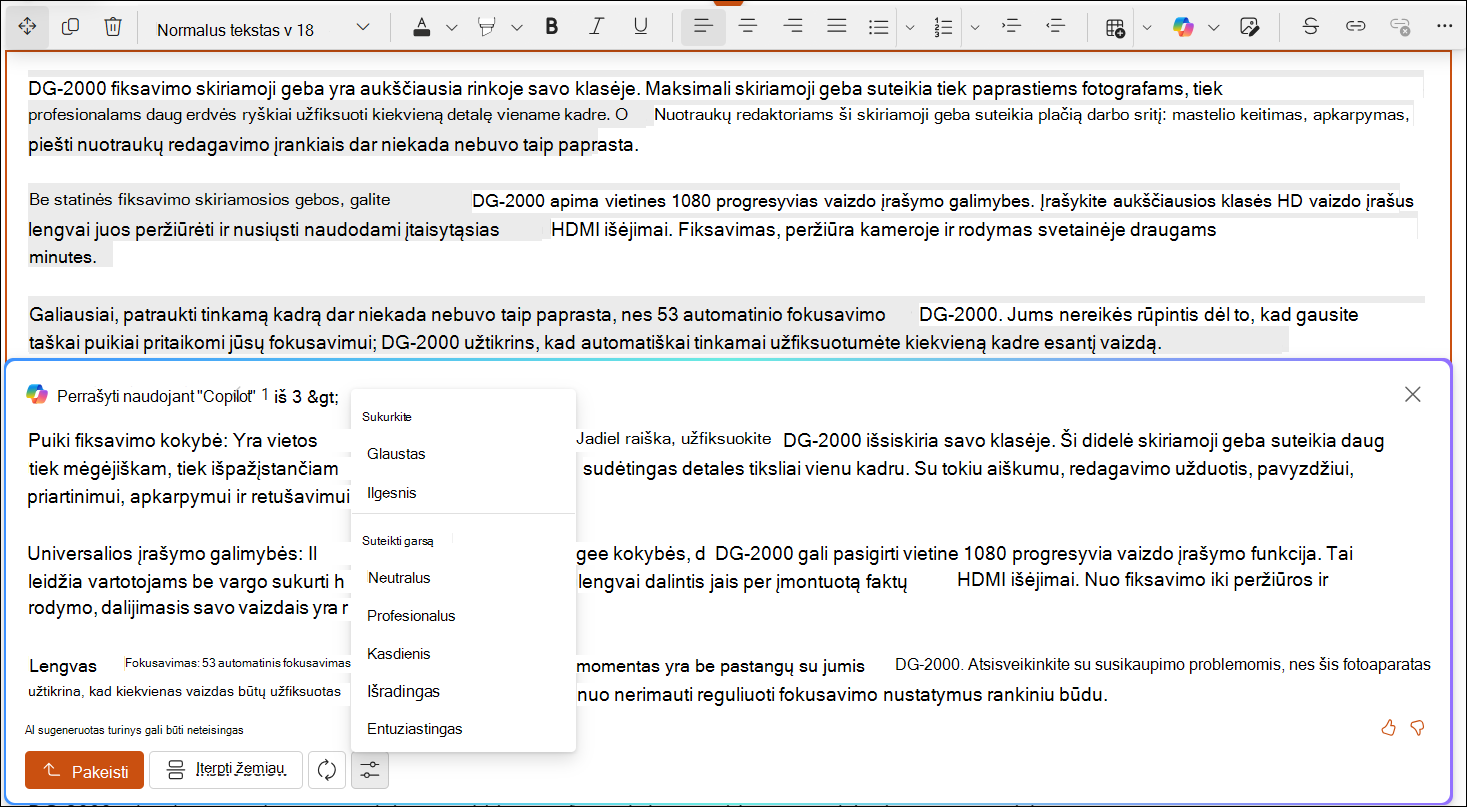
Task: Select the Kasdienis tone
Action: pyautogui.click(x=399, y=654)
